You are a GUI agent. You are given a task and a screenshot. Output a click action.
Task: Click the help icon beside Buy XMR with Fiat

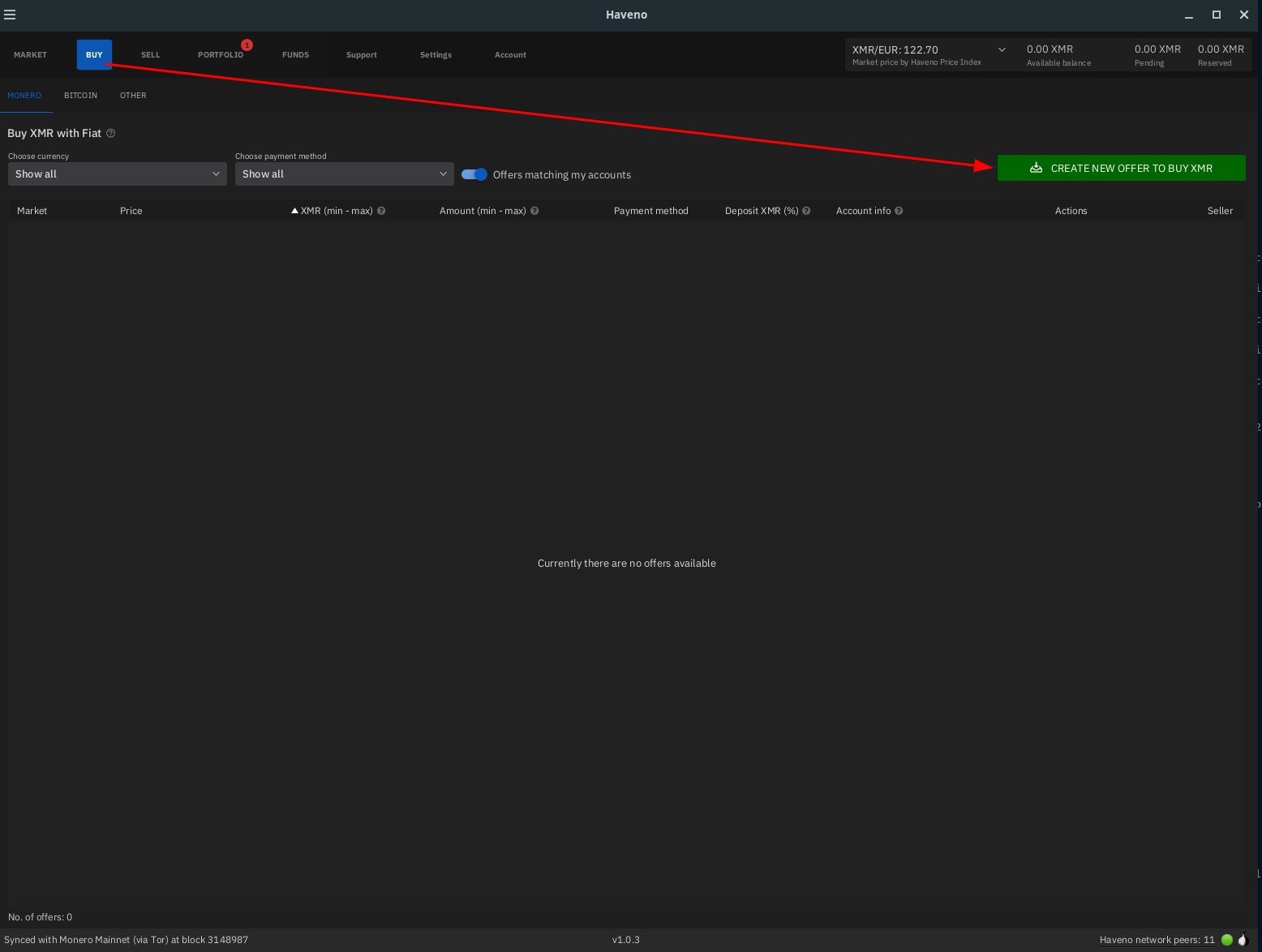[111, 133]
